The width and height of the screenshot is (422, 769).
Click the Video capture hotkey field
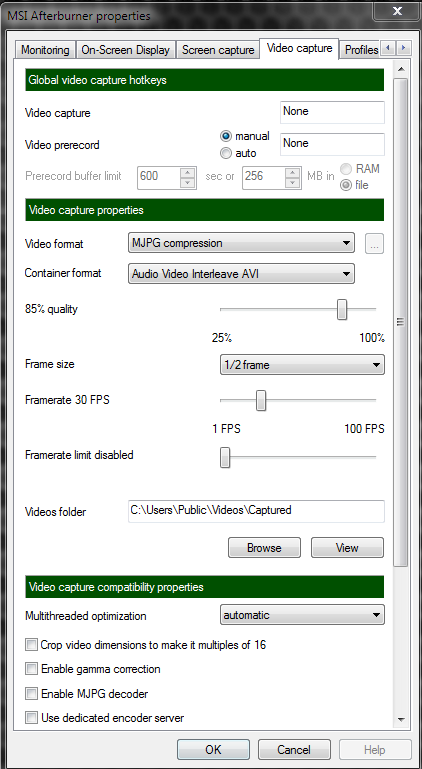click(332, 112)
